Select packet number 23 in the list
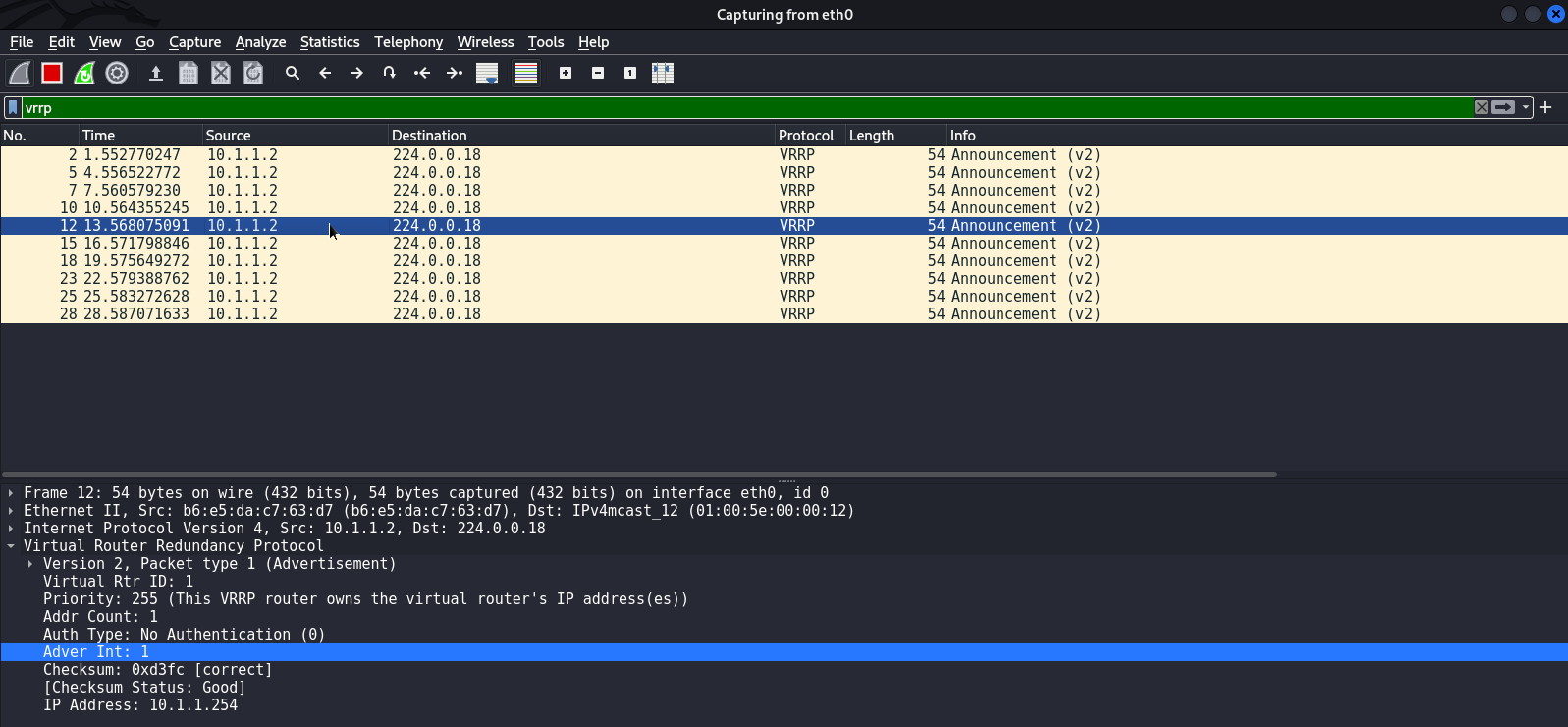This screenshot has height=727, width=1568. point(393,279)
